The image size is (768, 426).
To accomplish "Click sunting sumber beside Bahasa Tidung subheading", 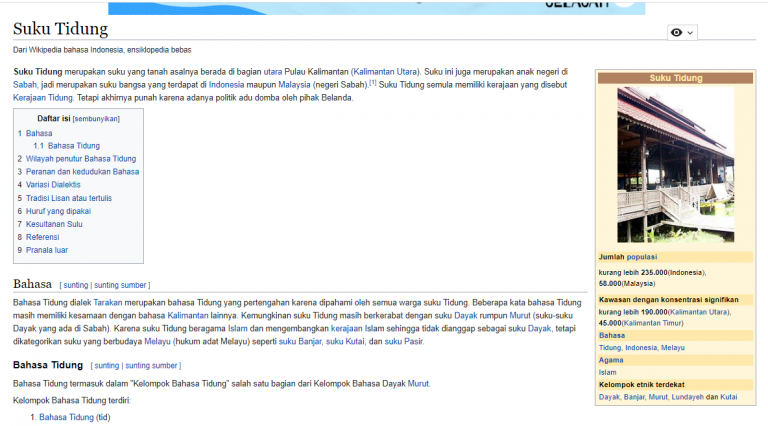I will [x=151, y=365].
